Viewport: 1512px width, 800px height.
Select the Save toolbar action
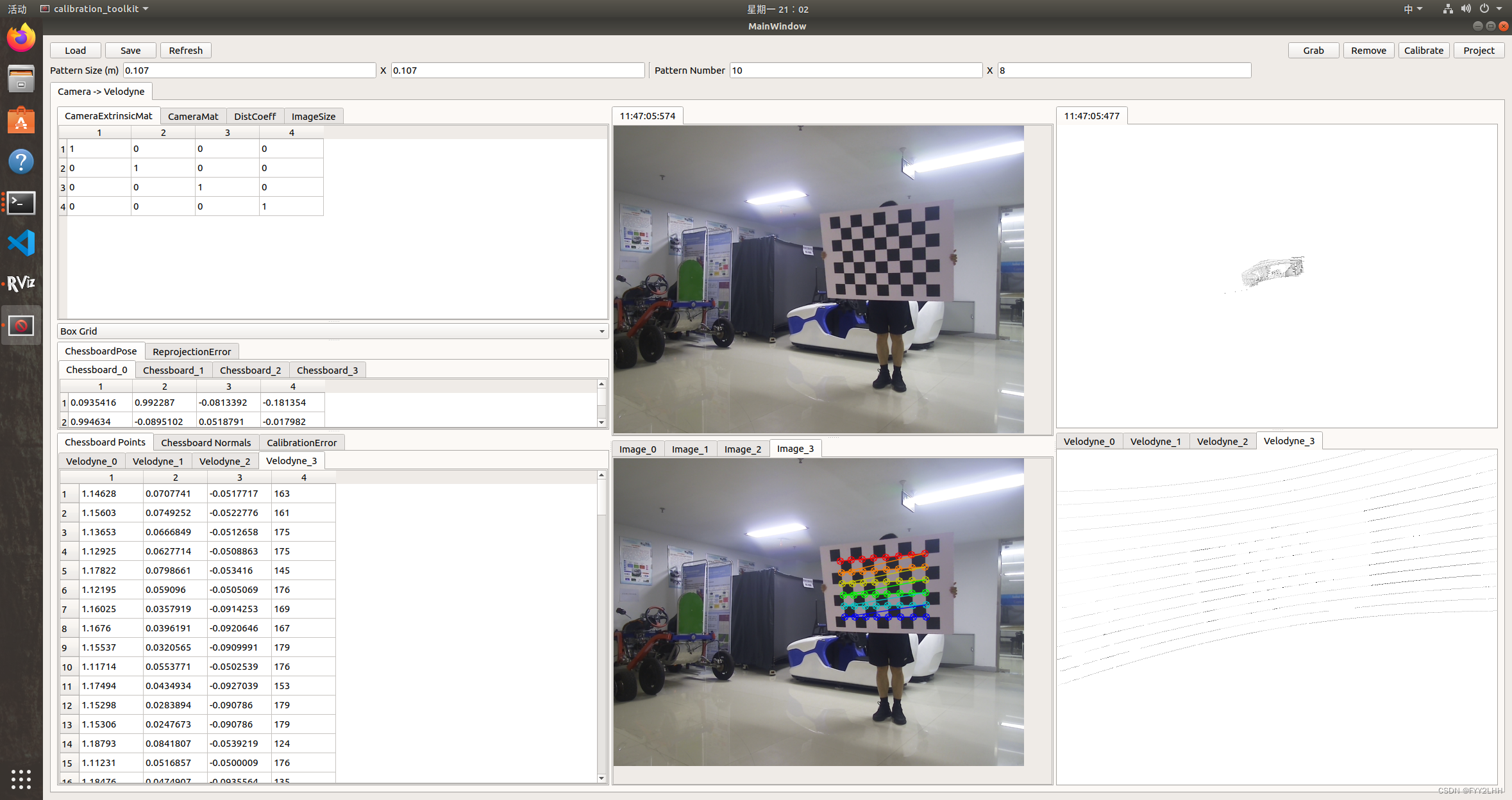(130, 50)
